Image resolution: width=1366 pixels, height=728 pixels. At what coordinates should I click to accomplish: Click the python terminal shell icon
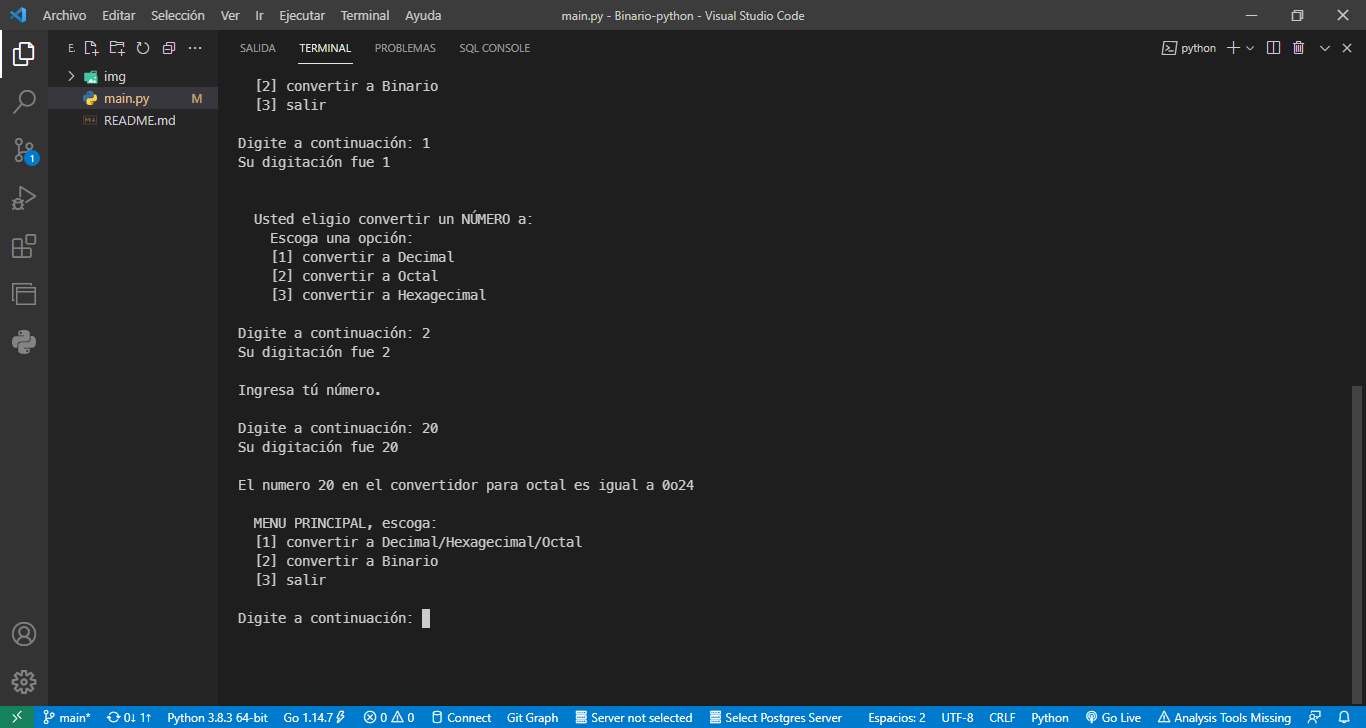(x=1169, y=48)
